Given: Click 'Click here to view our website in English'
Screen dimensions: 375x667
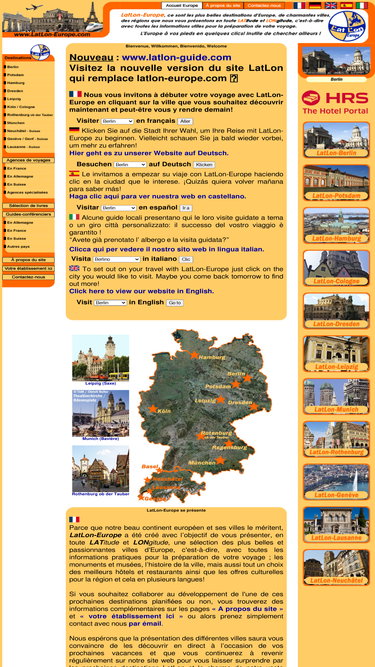Looking at the screenshot, I should click(142, 291).
